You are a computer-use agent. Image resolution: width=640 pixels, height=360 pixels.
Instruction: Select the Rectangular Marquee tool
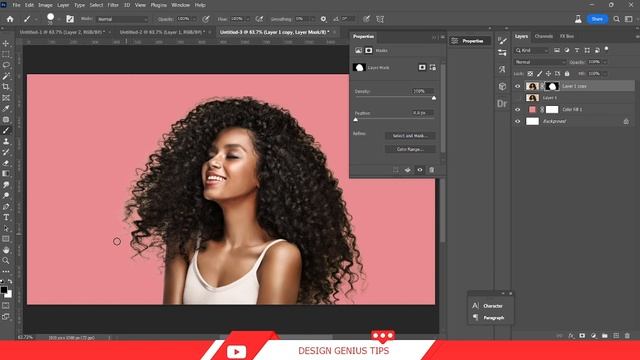coord(6,54)
